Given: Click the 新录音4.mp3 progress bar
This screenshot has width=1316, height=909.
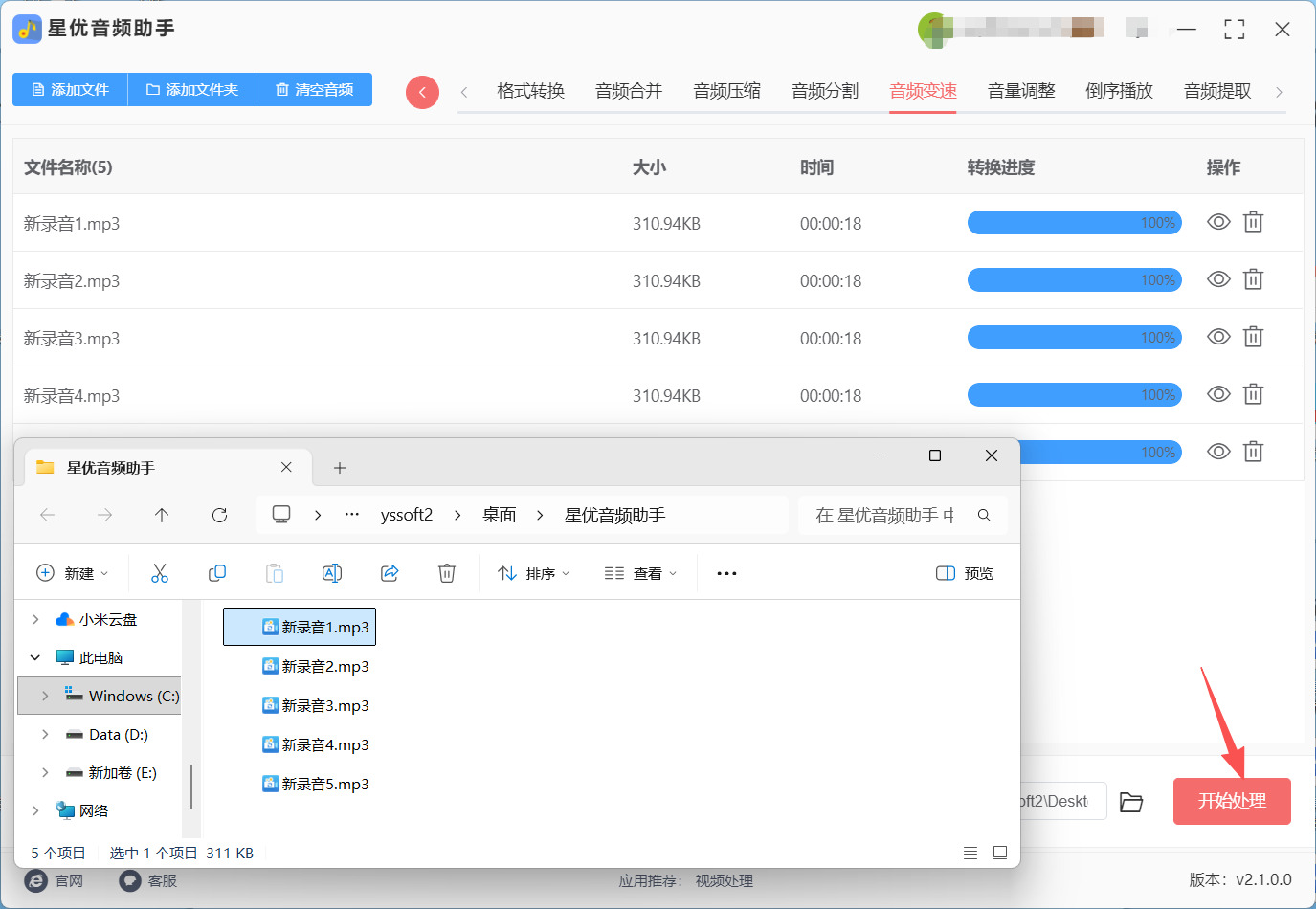Looking at the screenshot, I should pos(1074,394).
